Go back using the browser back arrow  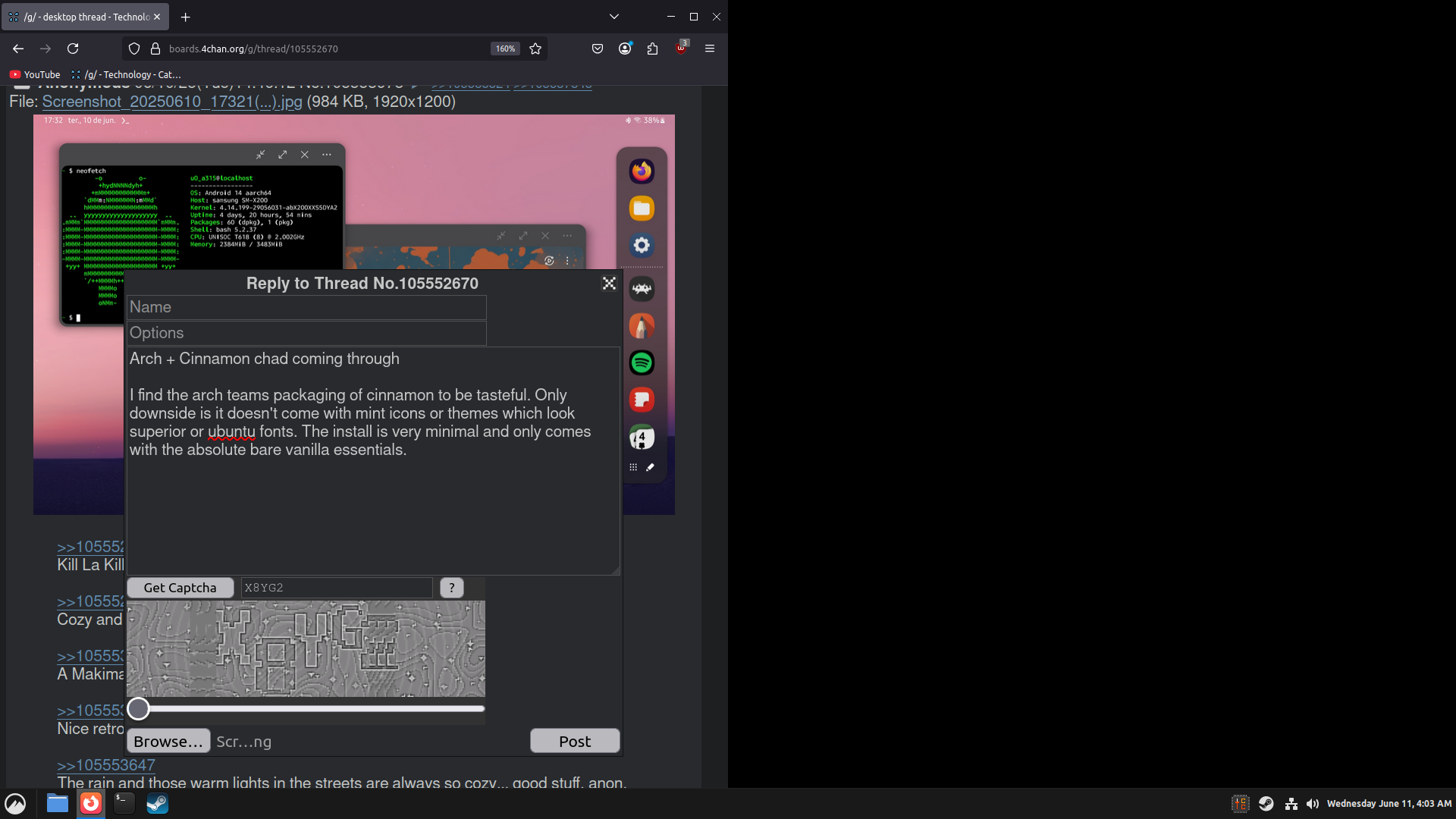(x=18, y=49)
